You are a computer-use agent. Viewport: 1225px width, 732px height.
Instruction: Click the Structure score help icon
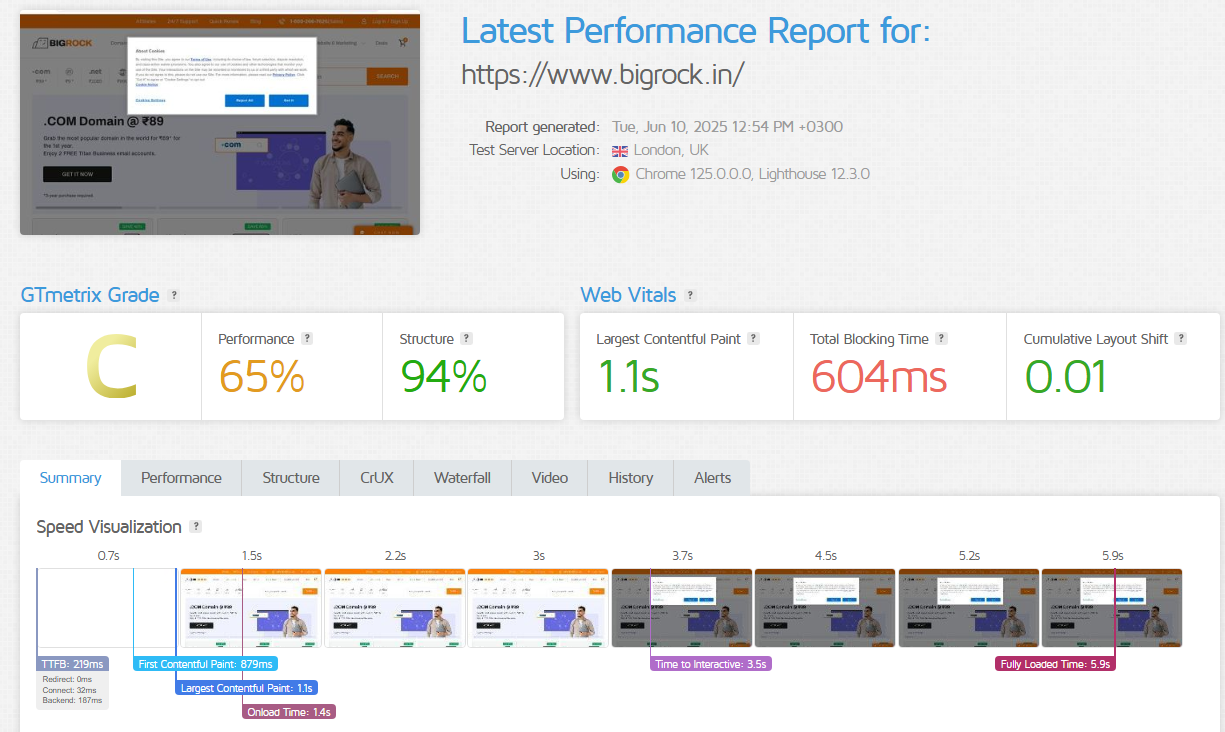(466, 339)
